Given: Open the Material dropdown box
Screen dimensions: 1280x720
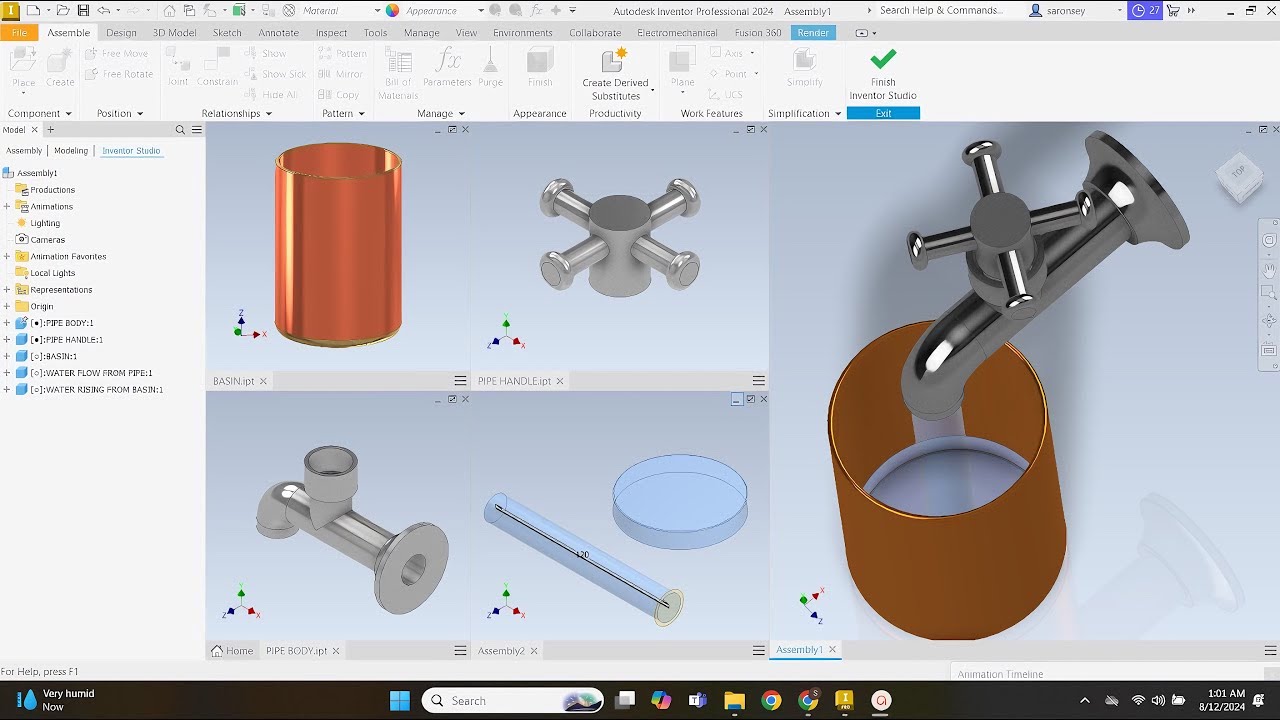Looking at the screenshot, I should [340, 10].
